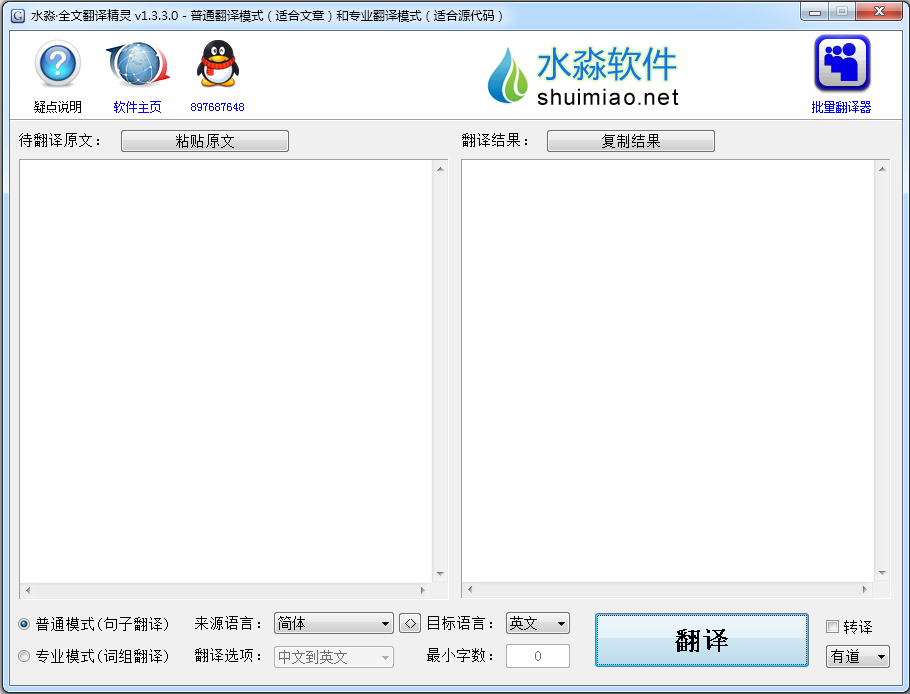Open the 疑点说明 help icon
The image size is (910, 694).
coord(57,62)
